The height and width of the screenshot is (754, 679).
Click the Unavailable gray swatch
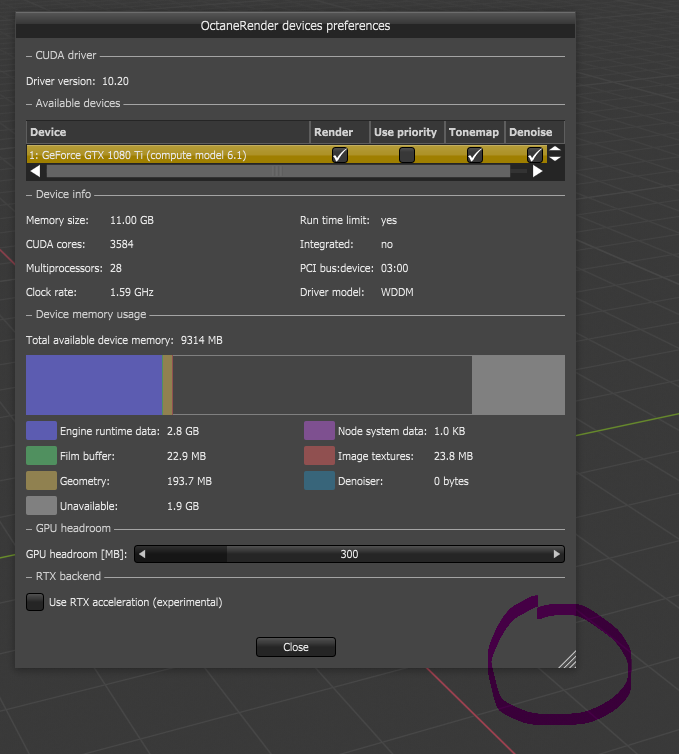[x=41, y=505]
